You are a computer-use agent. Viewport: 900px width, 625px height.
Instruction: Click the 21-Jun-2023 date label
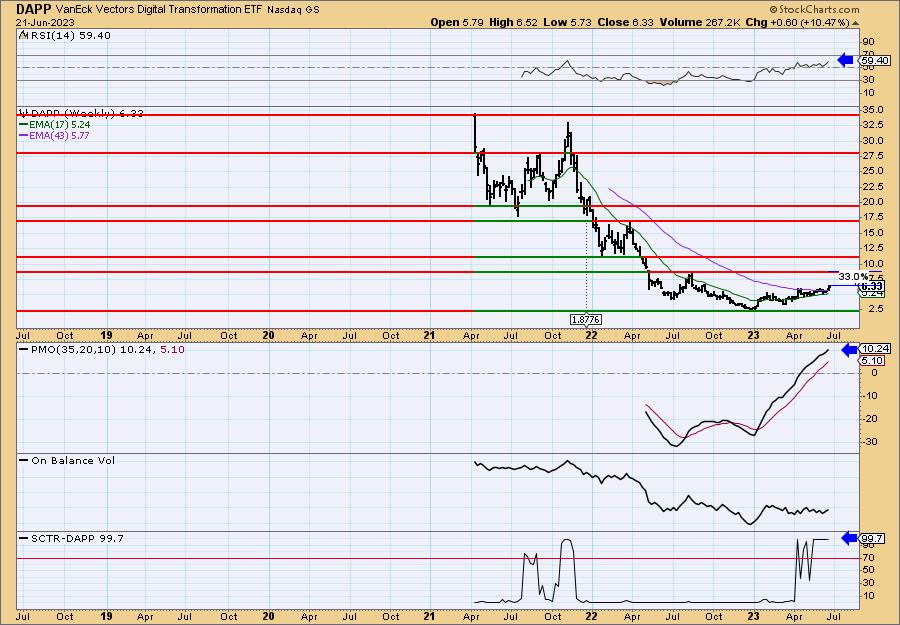click(x=45, y=22)
